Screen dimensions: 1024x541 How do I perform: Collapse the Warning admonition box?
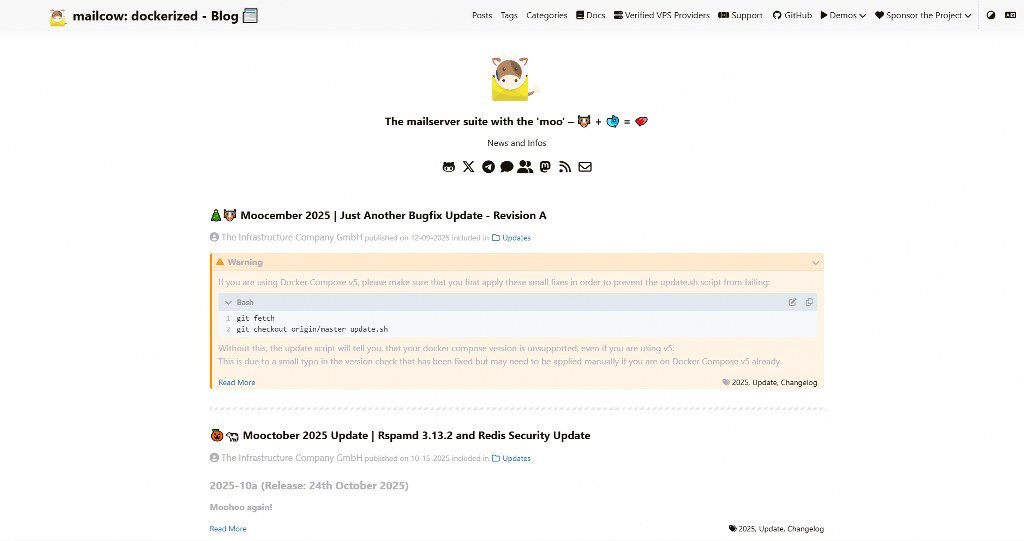point(816,263)
